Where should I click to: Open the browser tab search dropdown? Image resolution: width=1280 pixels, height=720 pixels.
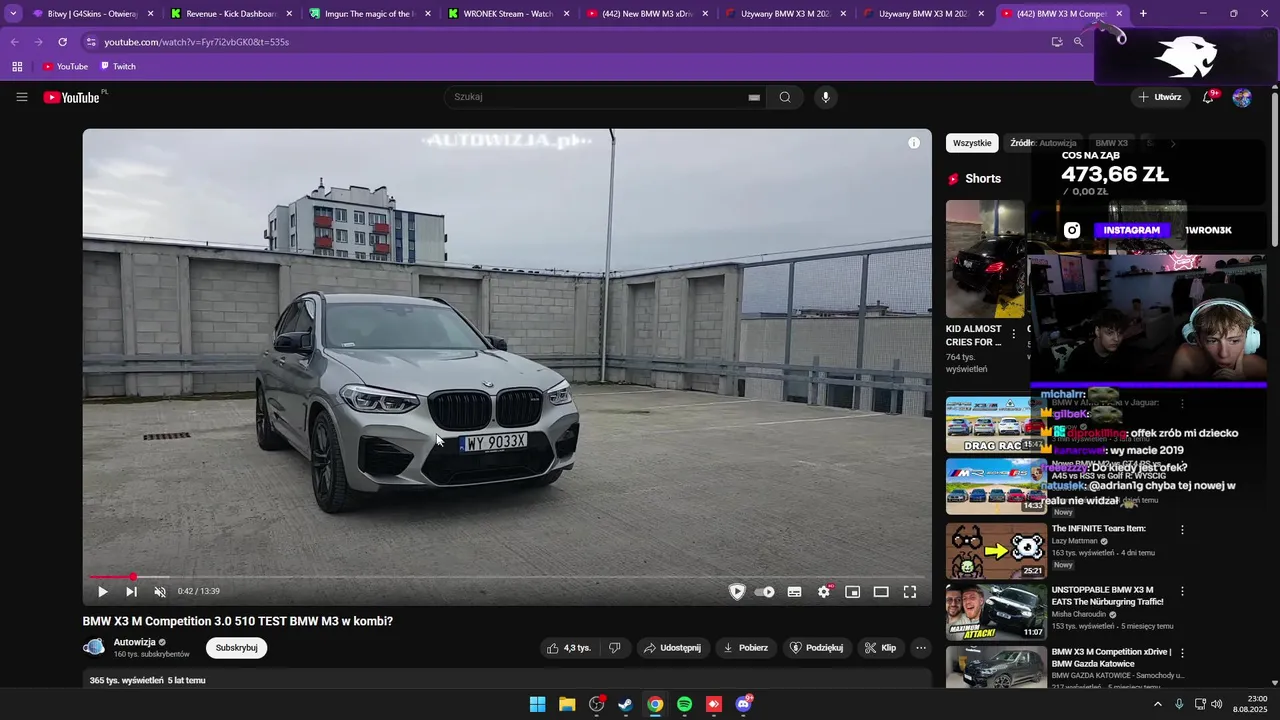[x=13, y=14]
